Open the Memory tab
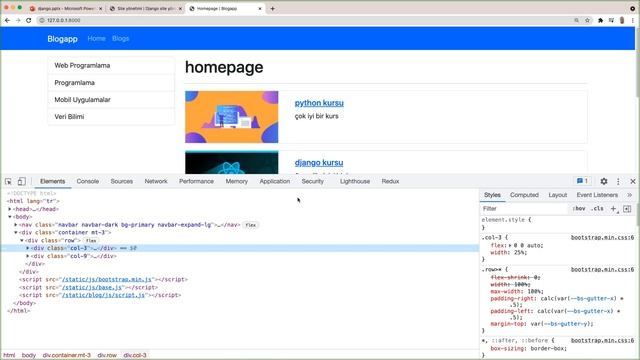The image size is (640, 360). click(237, 181)
